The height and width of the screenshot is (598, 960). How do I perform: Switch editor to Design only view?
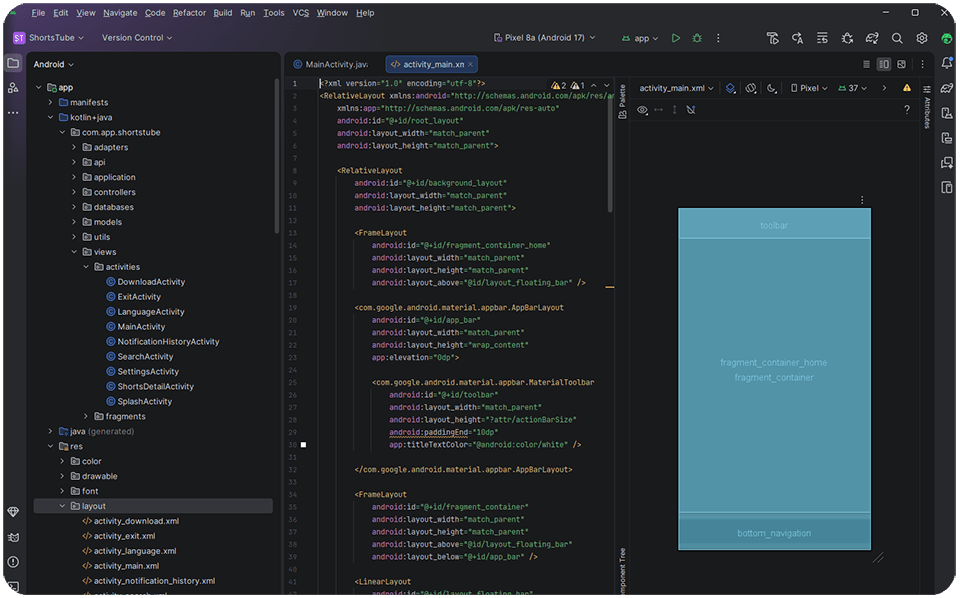pyautogui.click(x=901, y=64)
